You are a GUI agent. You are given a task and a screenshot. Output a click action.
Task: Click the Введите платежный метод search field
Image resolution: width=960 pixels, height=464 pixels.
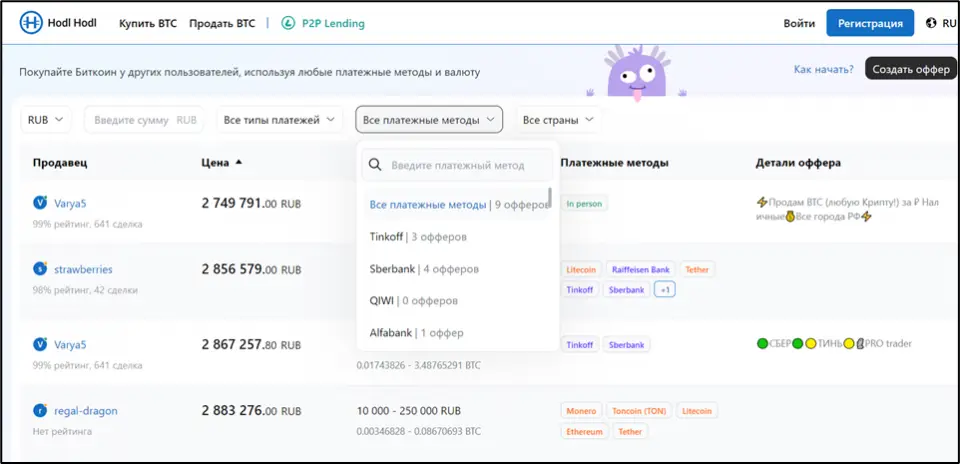pos(457,165)
